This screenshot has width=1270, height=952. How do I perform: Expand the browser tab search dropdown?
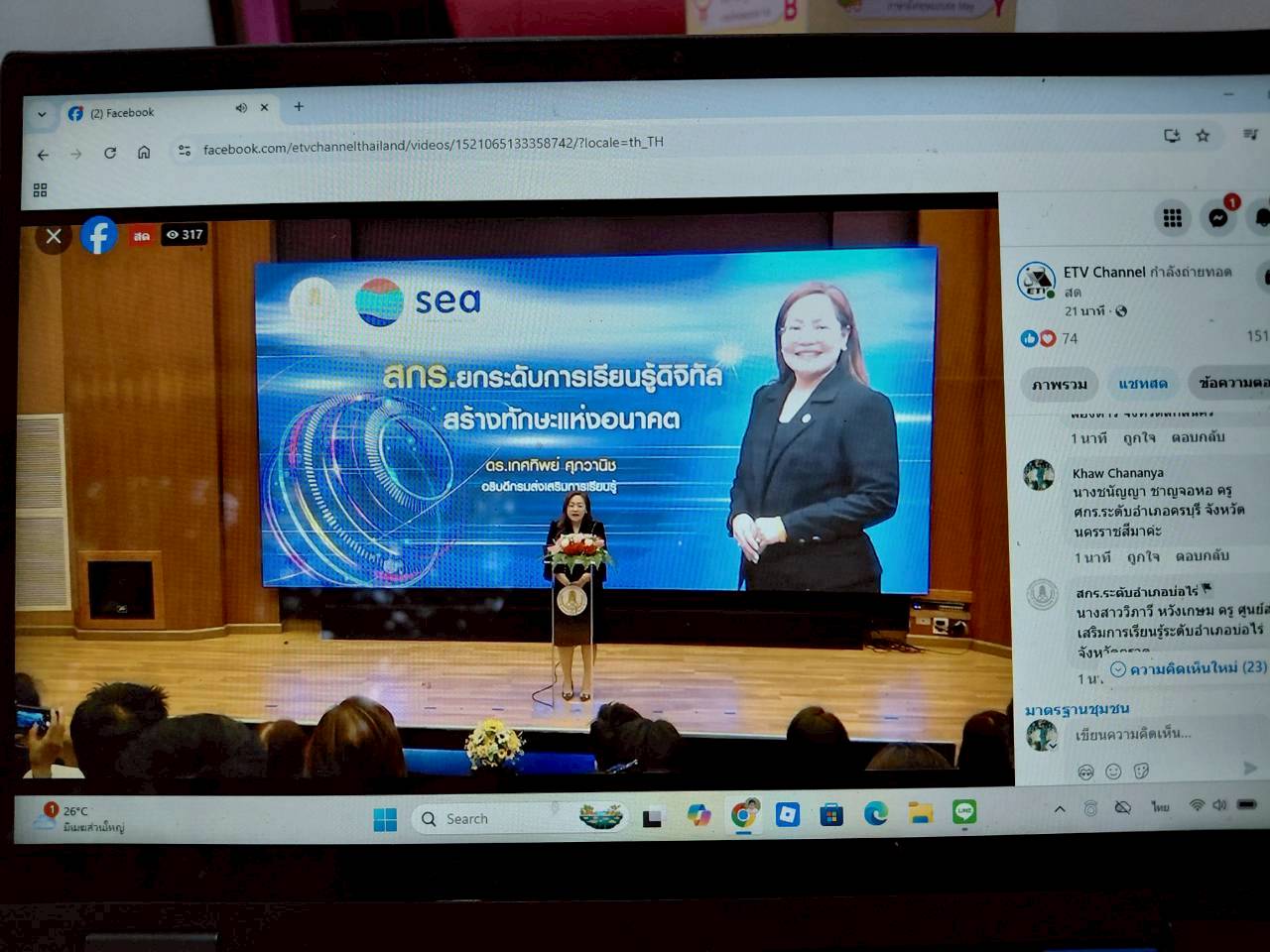point(42,114)
